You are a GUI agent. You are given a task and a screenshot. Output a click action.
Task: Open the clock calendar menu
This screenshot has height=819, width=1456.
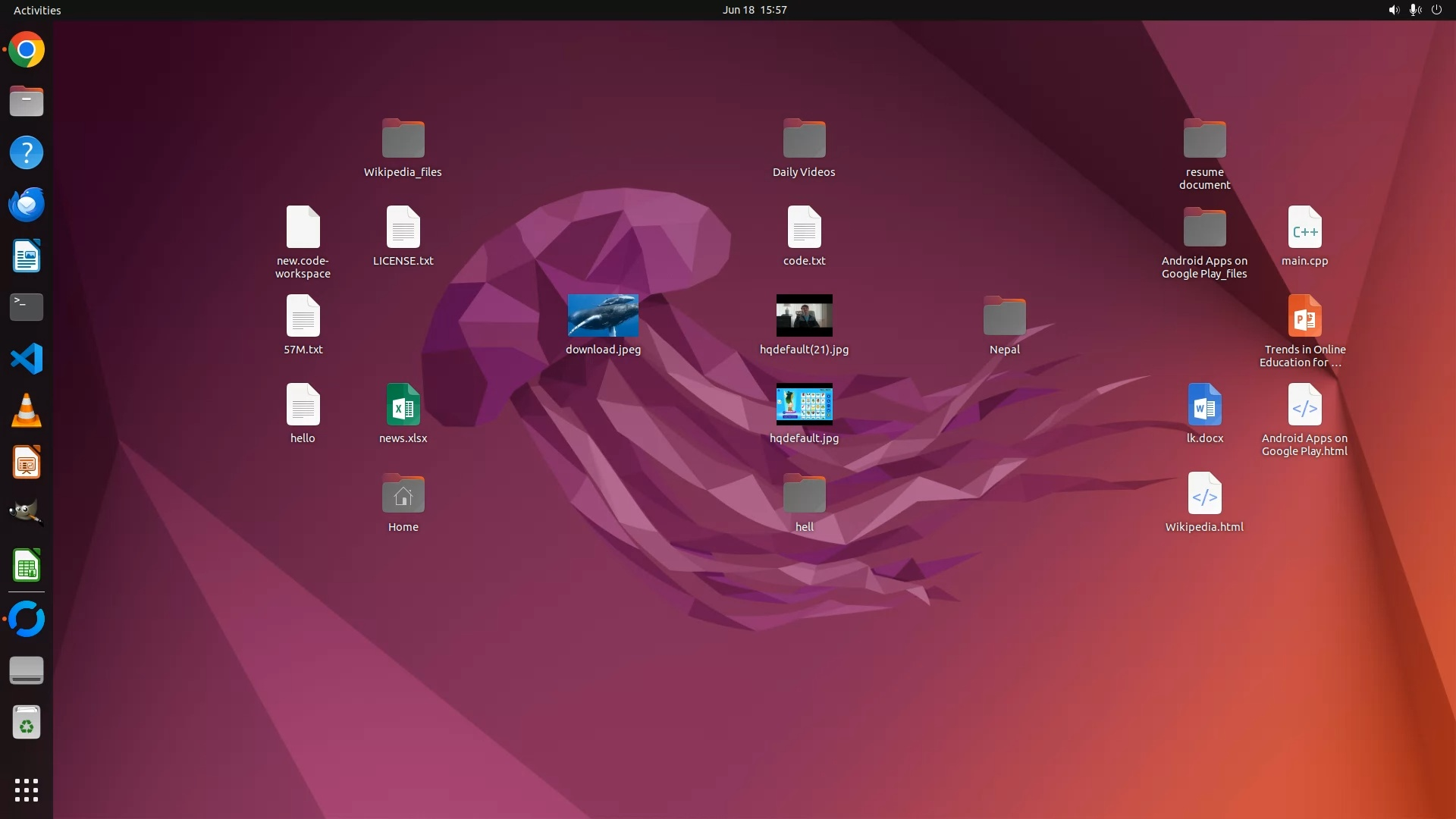tap(754, 10)
